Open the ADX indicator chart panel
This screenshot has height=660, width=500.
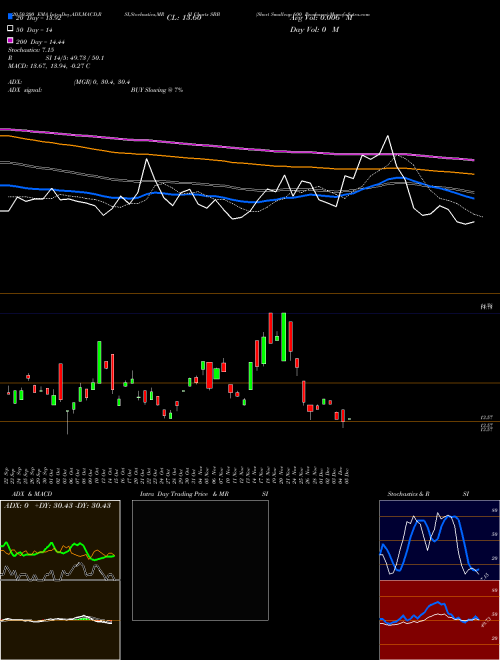pyautogui.click(x=60, y=540)
